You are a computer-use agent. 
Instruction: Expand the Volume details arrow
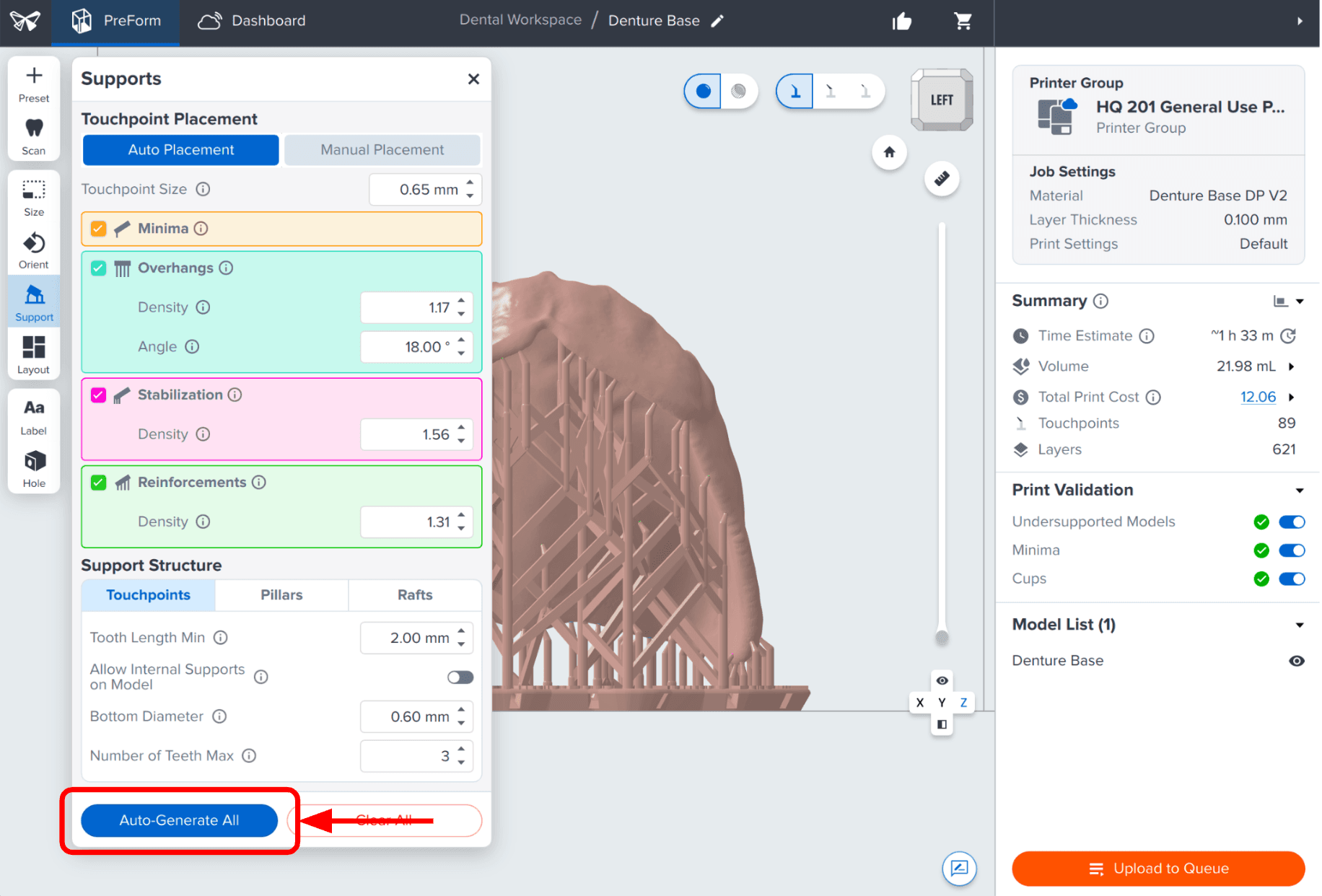tap(1291, 366)
